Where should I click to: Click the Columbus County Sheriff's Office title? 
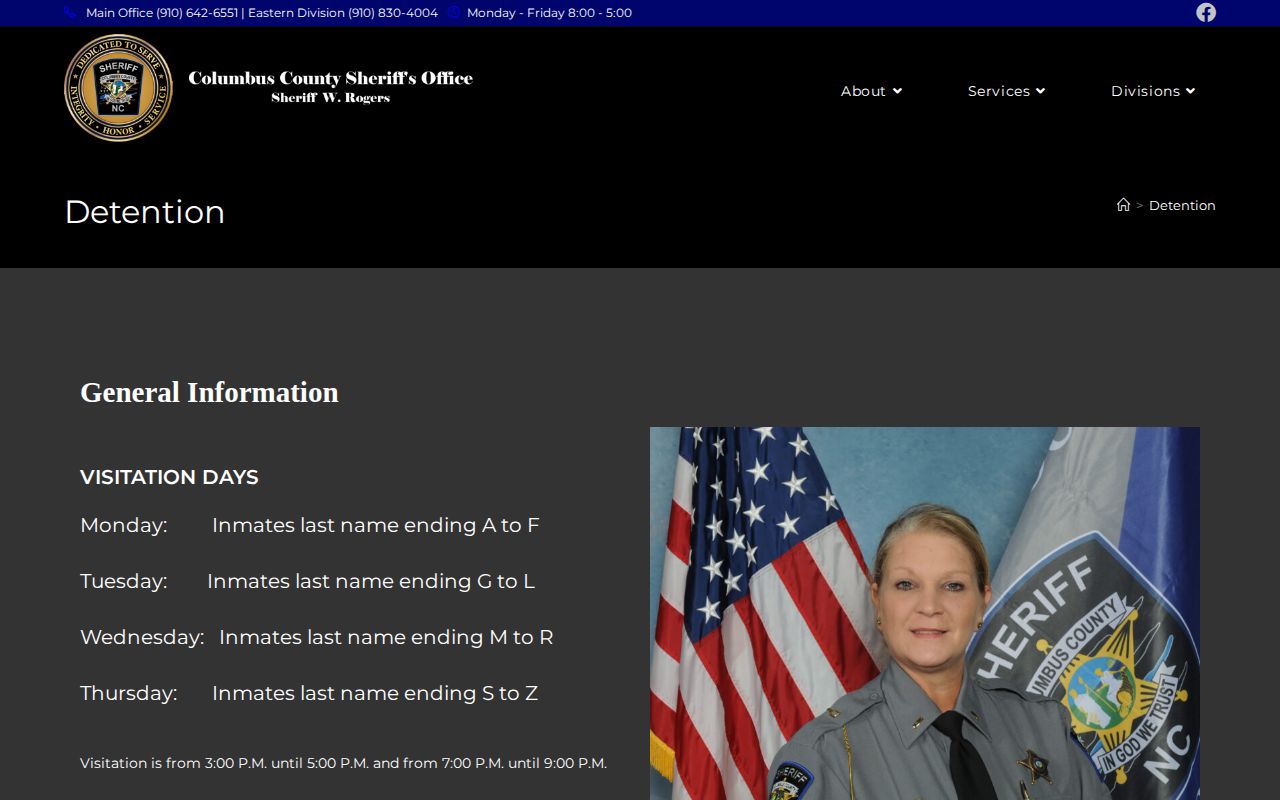pyautogui.click(x=330, y=78)
